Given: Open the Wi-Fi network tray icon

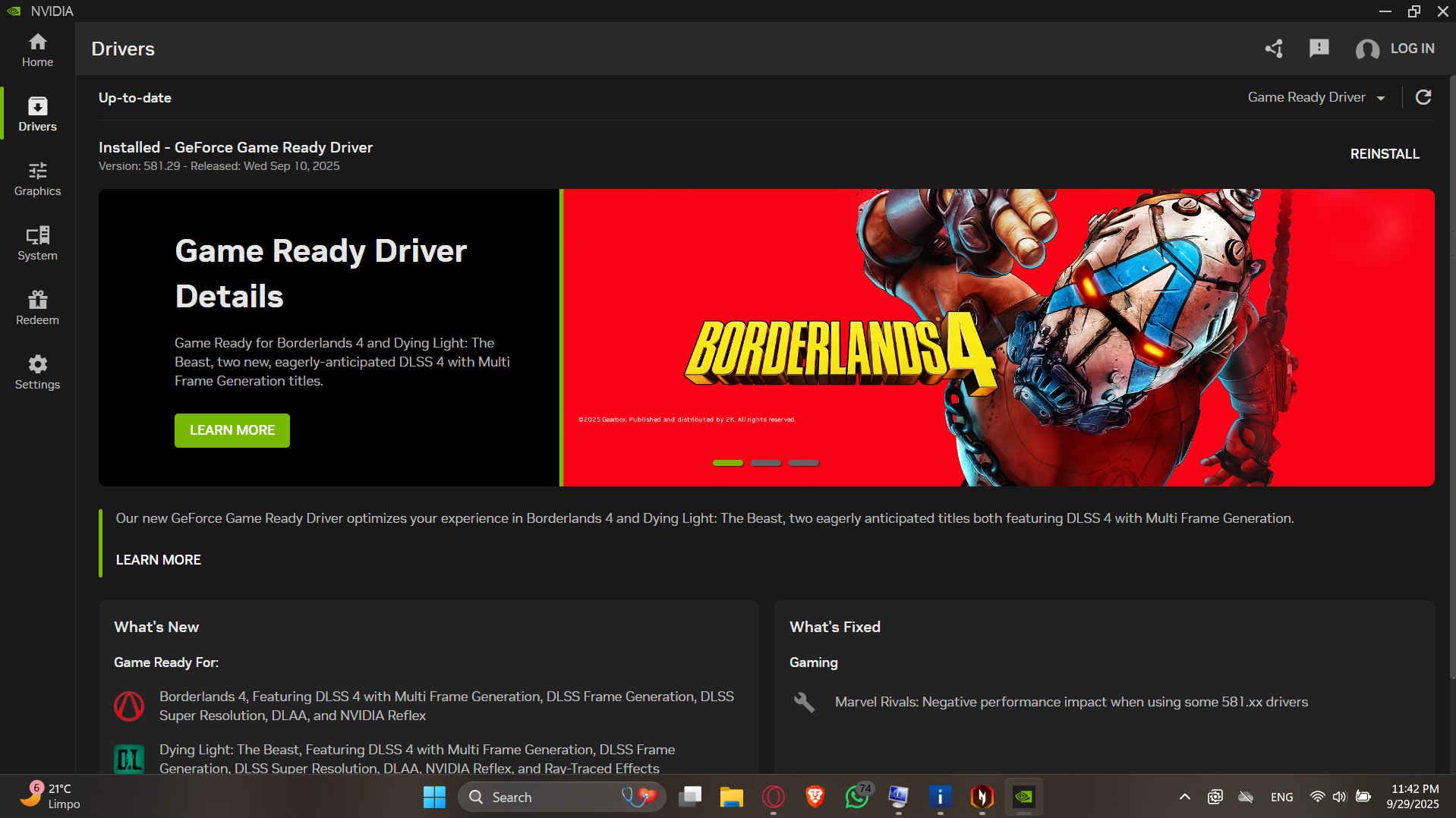Looking at the screenshot, I should coord(1317,797).
